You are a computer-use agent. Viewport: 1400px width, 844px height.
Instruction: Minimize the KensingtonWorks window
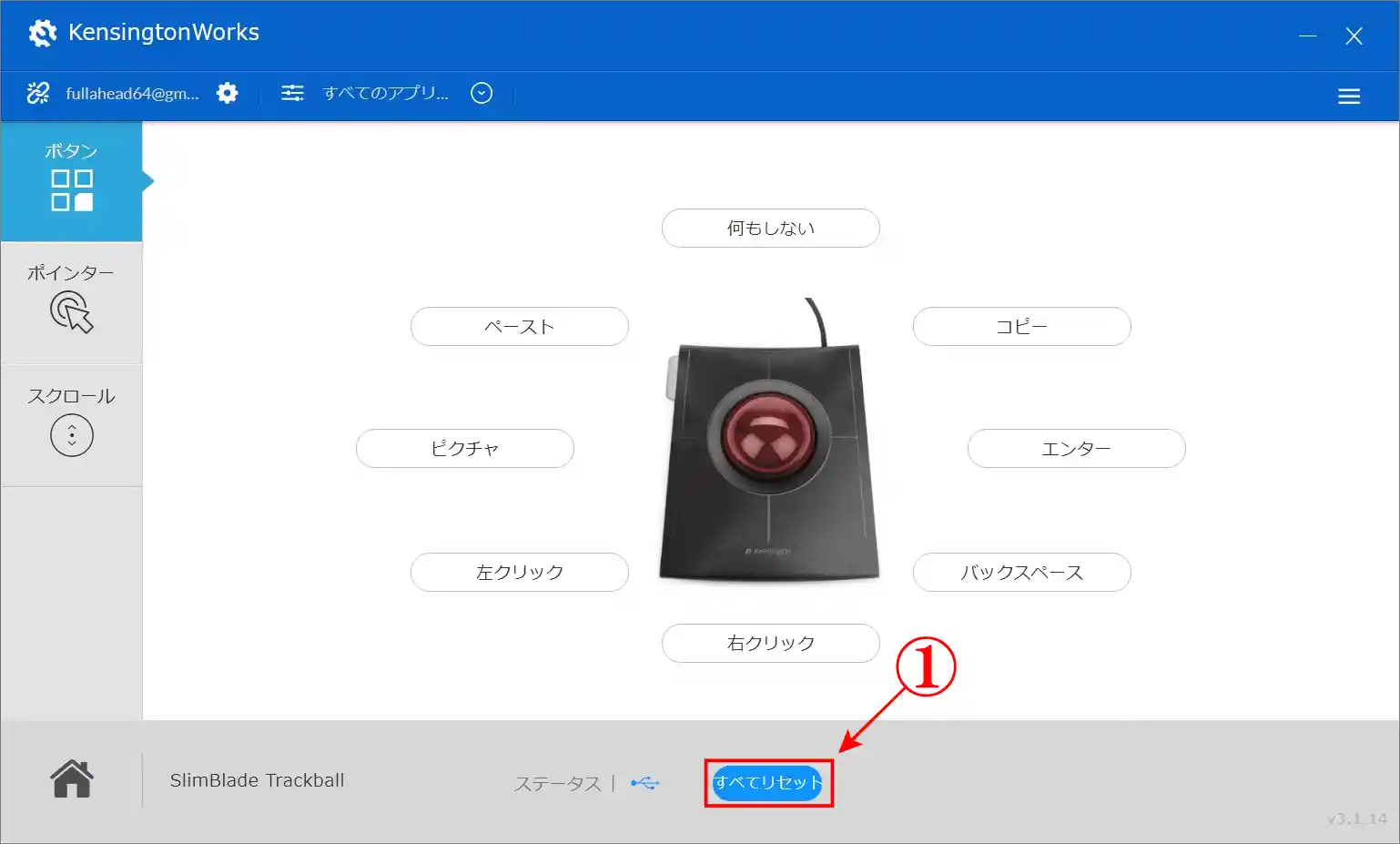tap(1308, 36)
